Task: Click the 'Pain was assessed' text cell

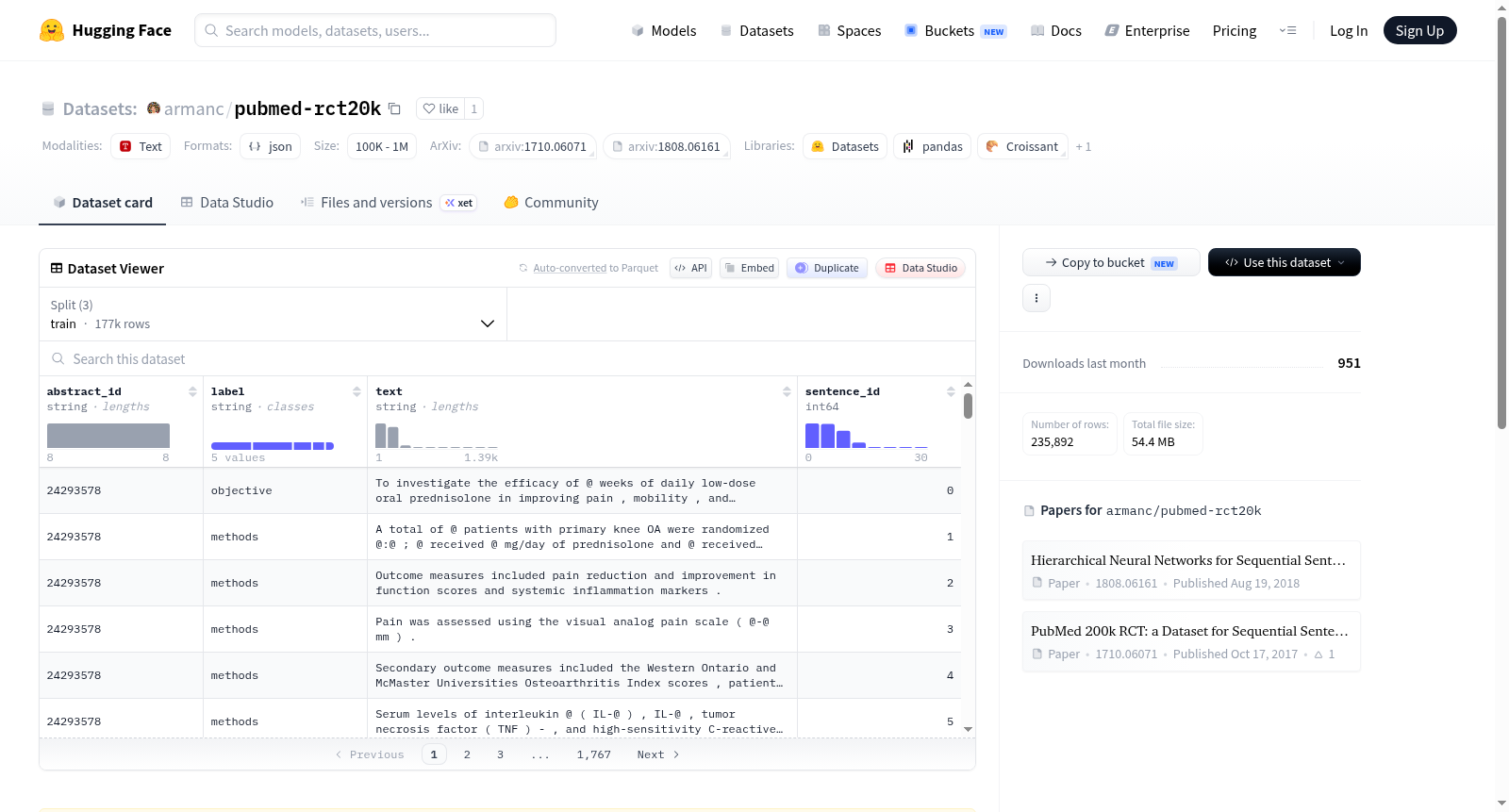Action: click(582, 629)
